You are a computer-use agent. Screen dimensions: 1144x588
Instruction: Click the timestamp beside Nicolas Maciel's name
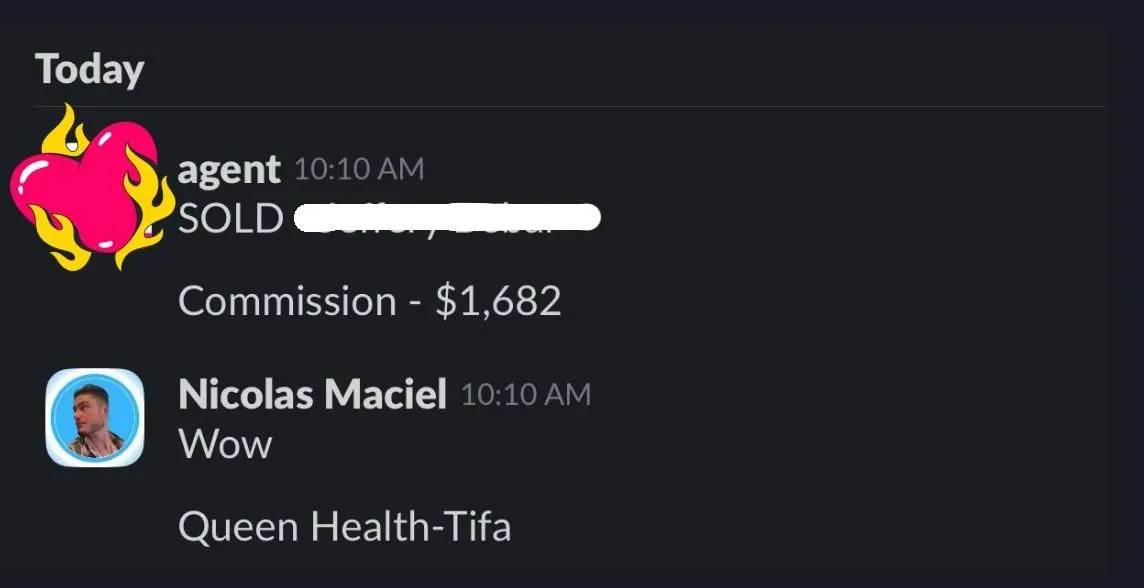pyautogui.click(x=525, y=394)
